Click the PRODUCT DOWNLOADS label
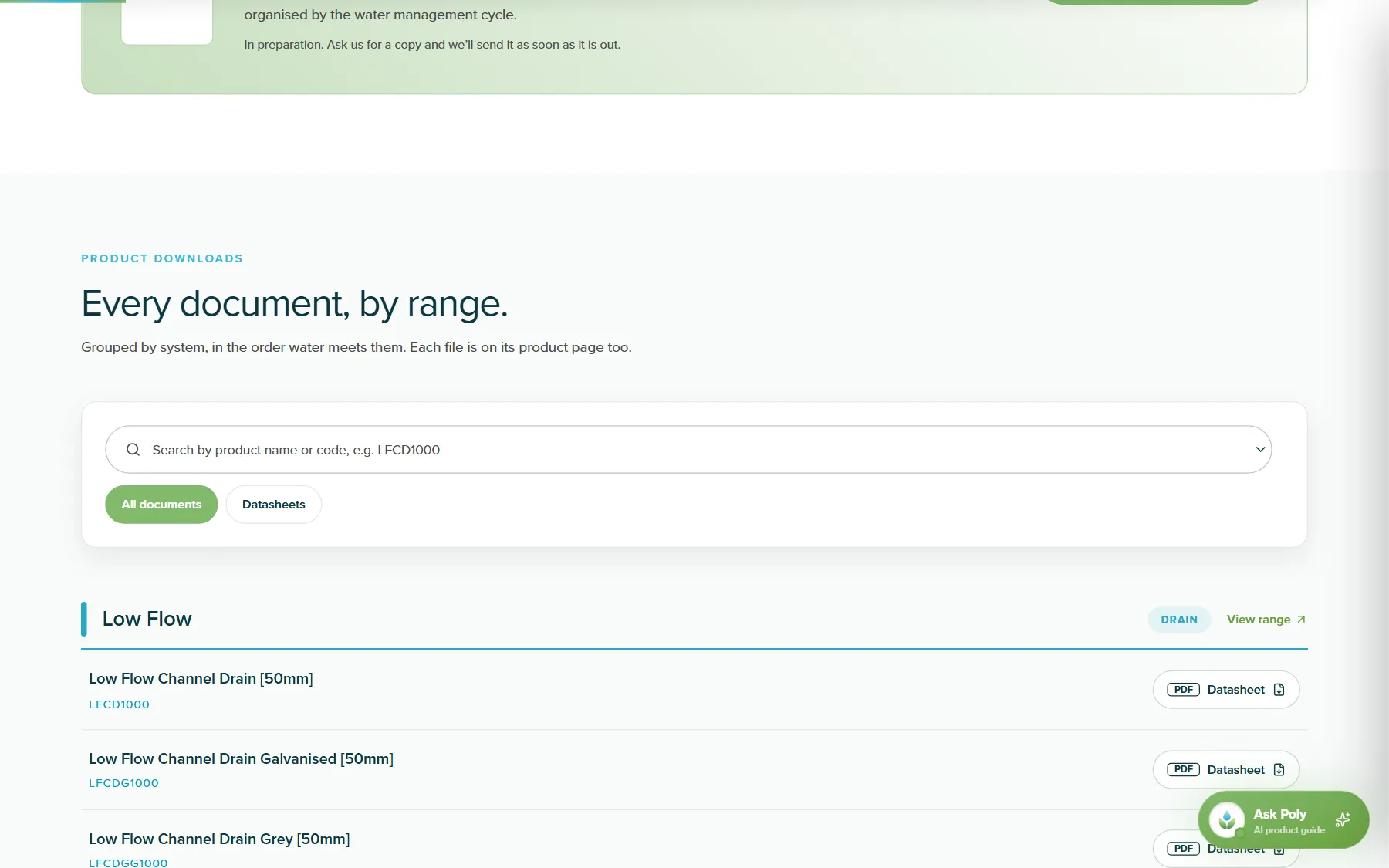The height and width of the screenshot is (868, 1389). 162,258
